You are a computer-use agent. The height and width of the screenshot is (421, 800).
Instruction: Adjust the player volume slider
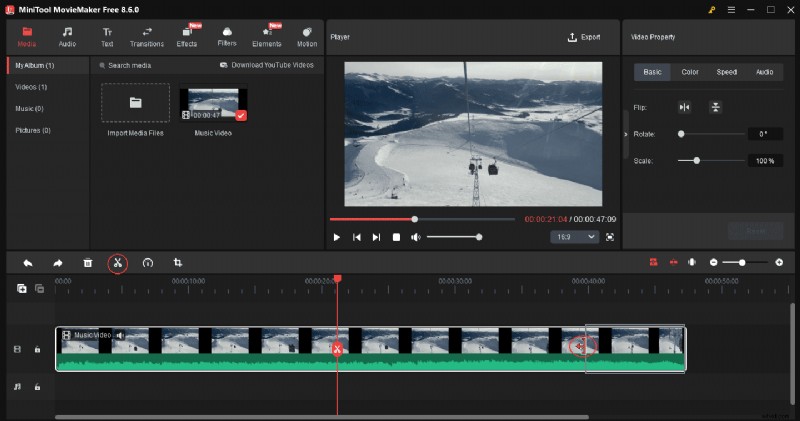click(x=454, y=237)
